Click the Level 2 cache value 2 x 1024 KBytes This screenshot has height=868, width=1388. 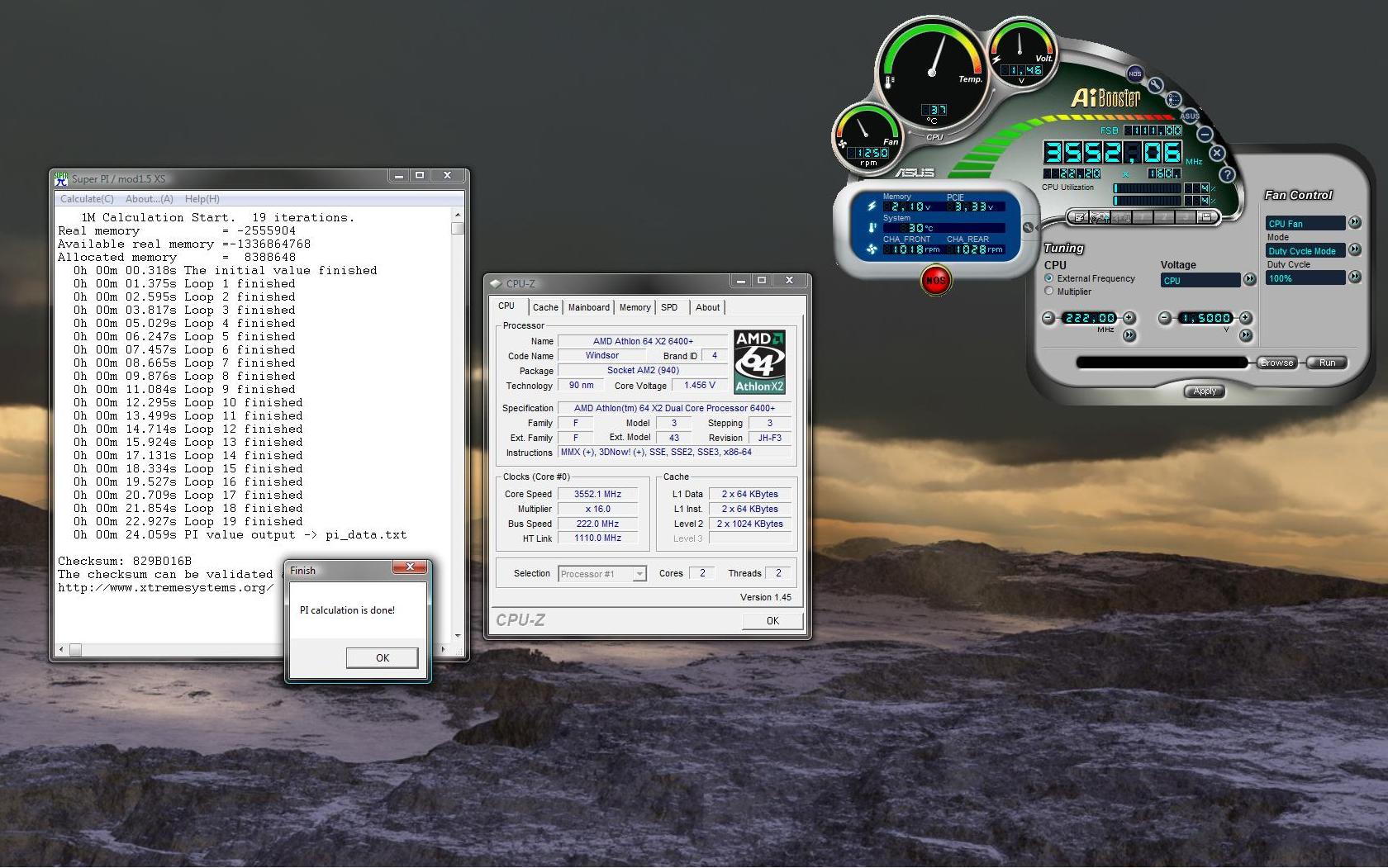750,524
